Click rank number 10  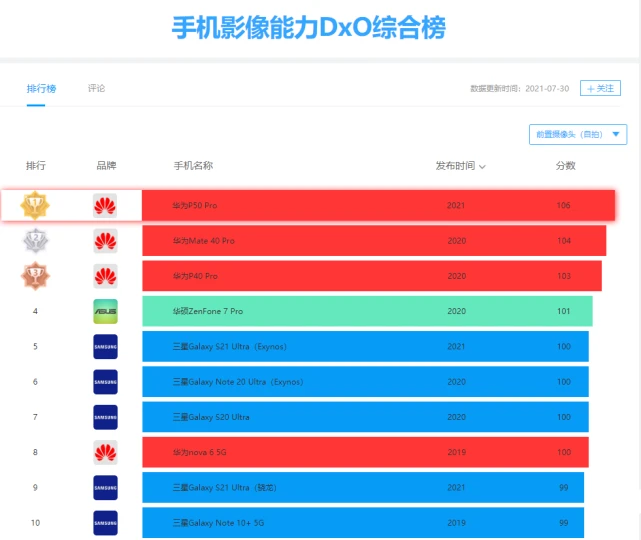coord(36,523)
